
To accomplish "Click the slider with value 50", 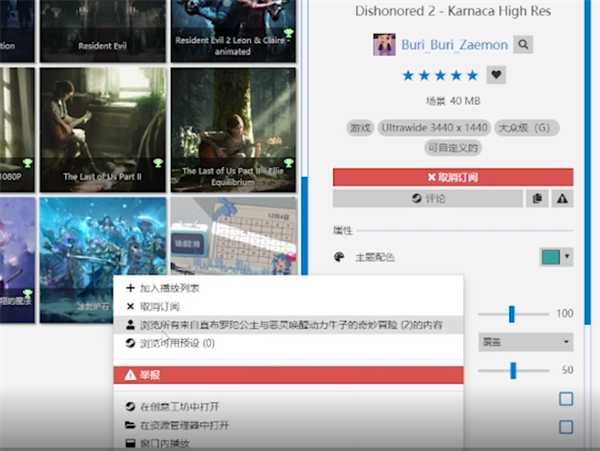I will (x=513, y=370).
